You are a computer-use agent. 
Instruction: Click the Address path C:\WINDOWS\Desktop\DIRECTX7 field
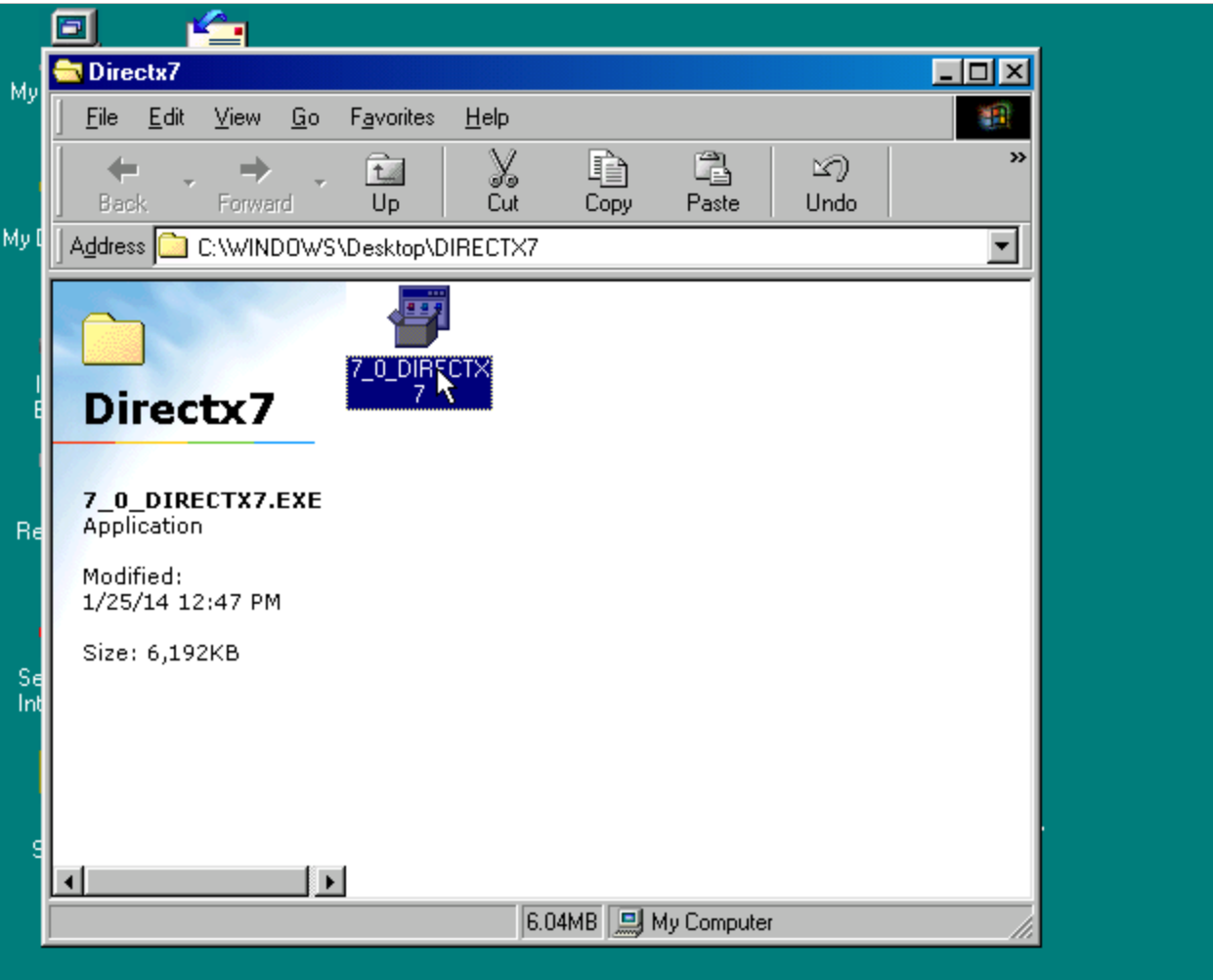tap(586, 246)
